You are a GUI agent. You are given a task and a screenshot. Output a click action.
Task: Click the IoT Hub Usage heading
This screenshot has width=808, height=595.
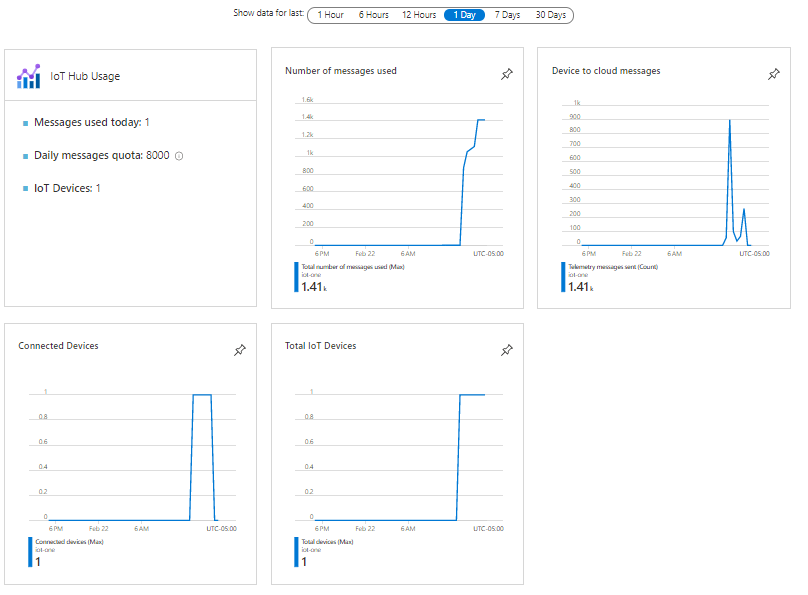coord(85,76)
